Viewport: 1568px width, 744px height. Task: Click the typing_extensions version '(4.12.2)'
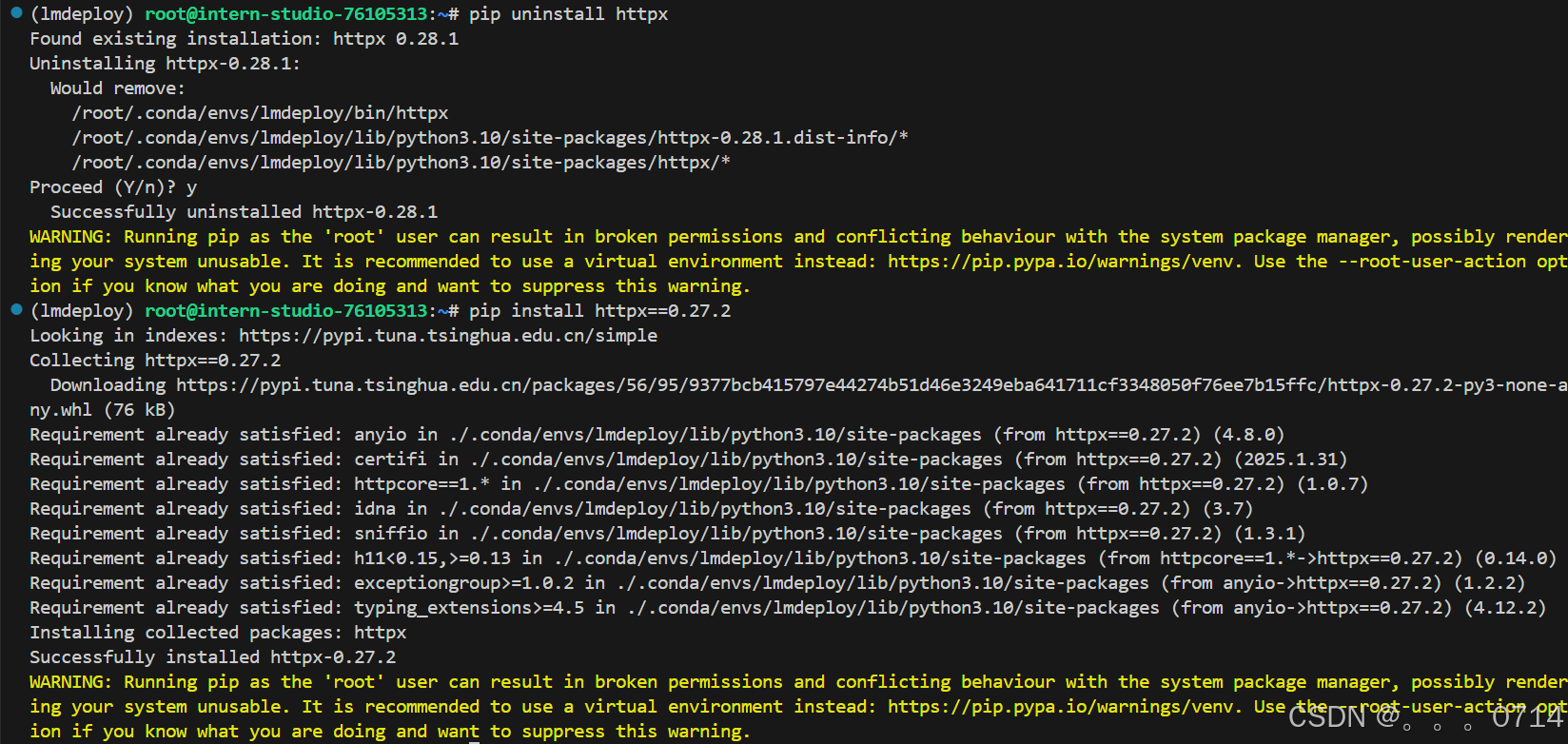point(1505,607)
